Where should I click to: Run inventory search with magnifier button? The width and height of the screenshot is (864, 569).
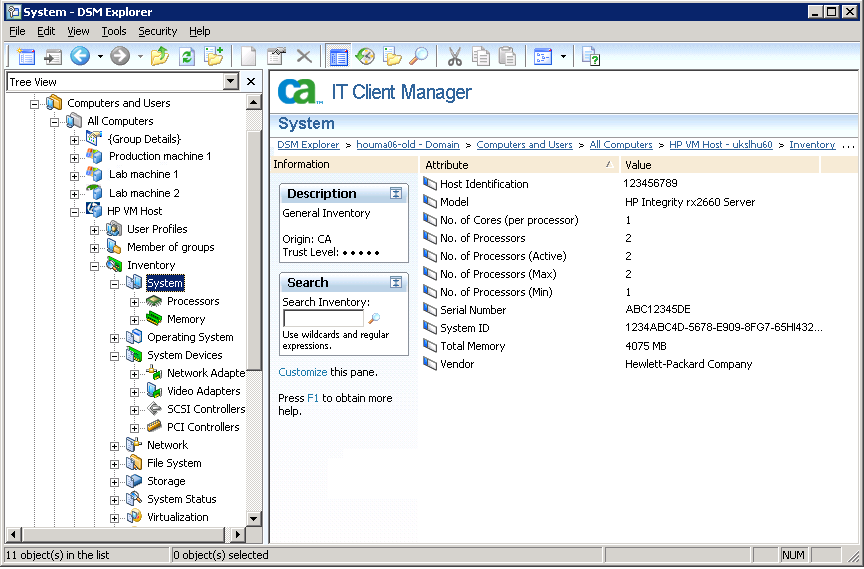point(374,319)
